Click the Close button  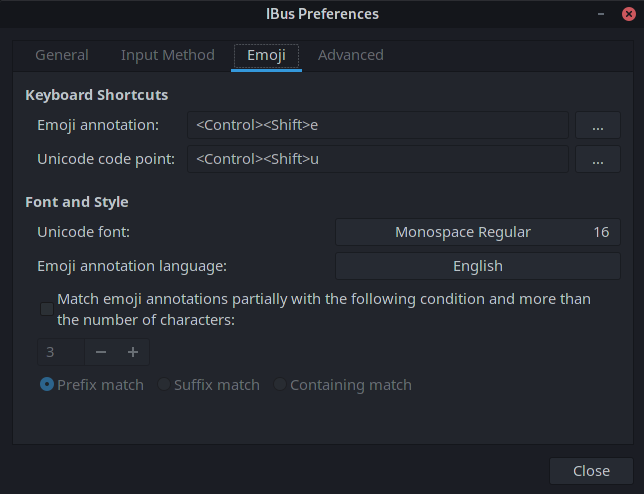pos(591,471)
